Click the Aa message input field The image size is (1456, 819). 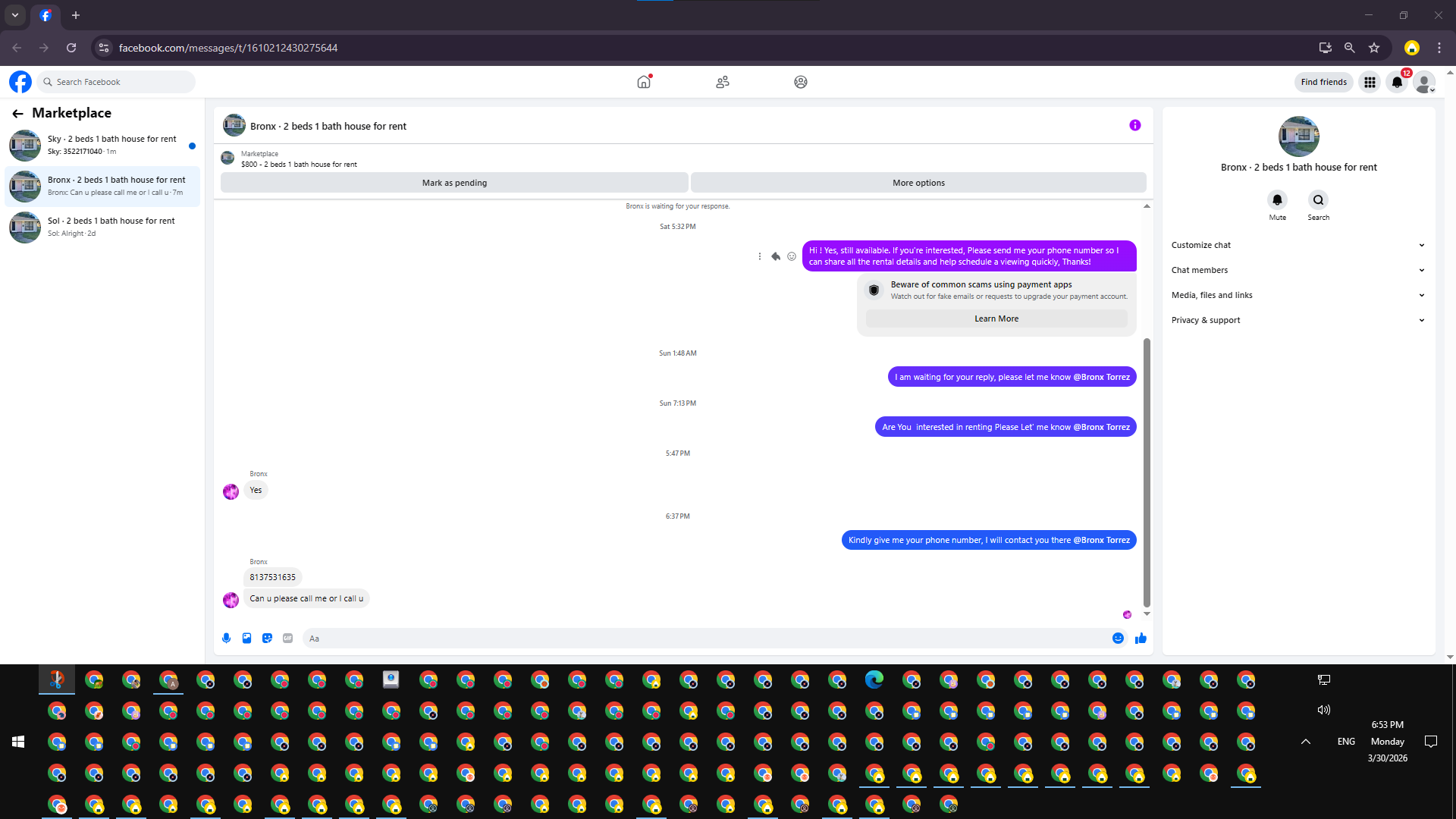click(705, 639)
